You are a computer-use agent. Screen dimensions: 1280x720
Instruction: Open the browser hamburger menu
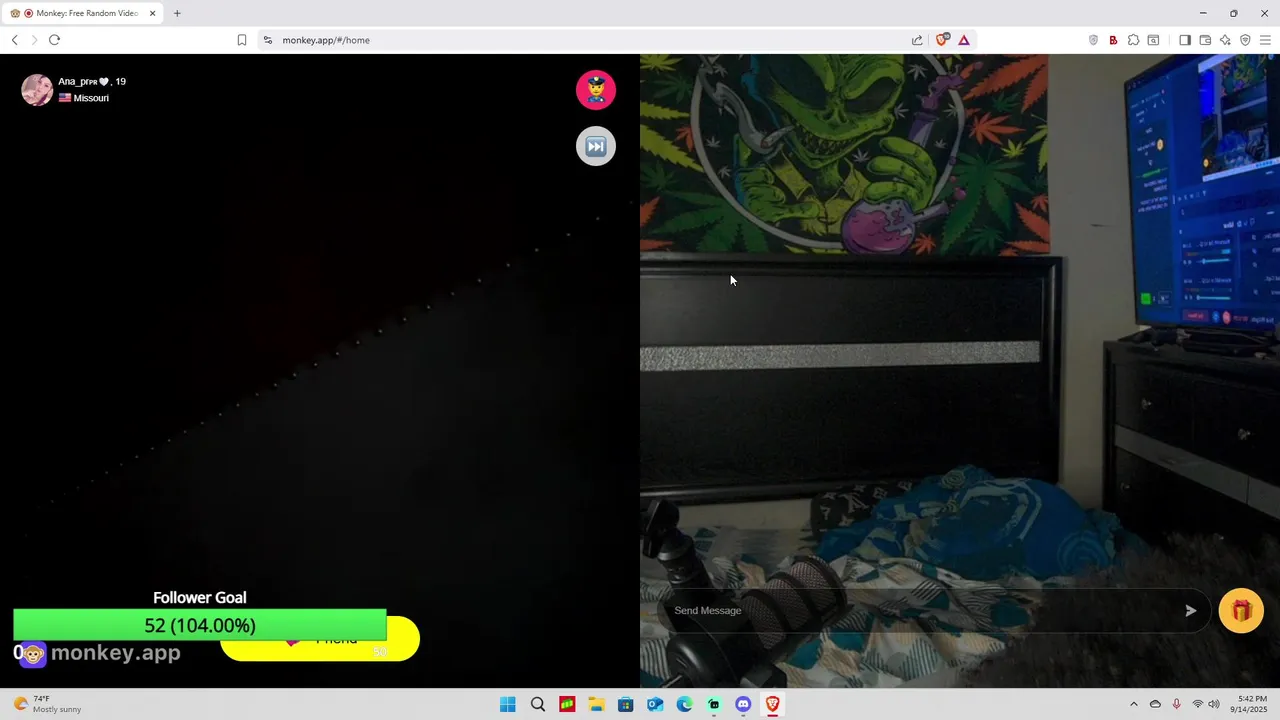1265,40
